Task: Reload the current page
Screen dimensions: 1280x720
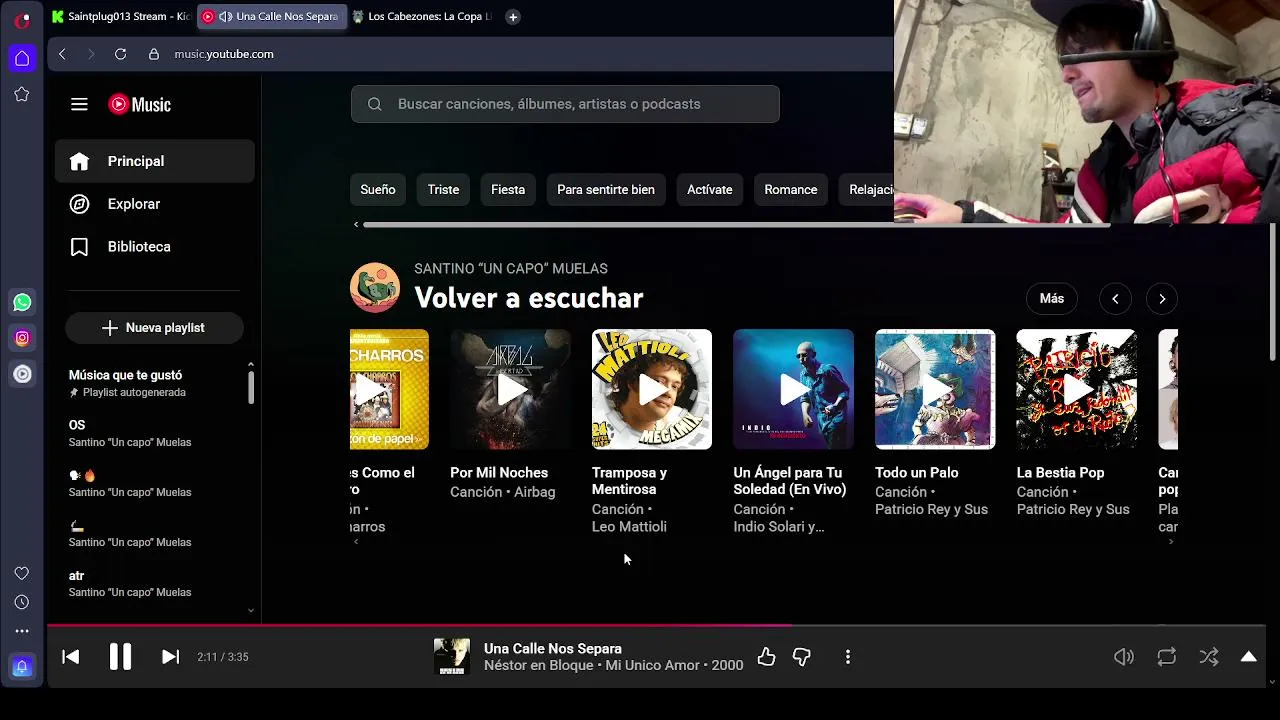Action: click(x=120, y=54)
